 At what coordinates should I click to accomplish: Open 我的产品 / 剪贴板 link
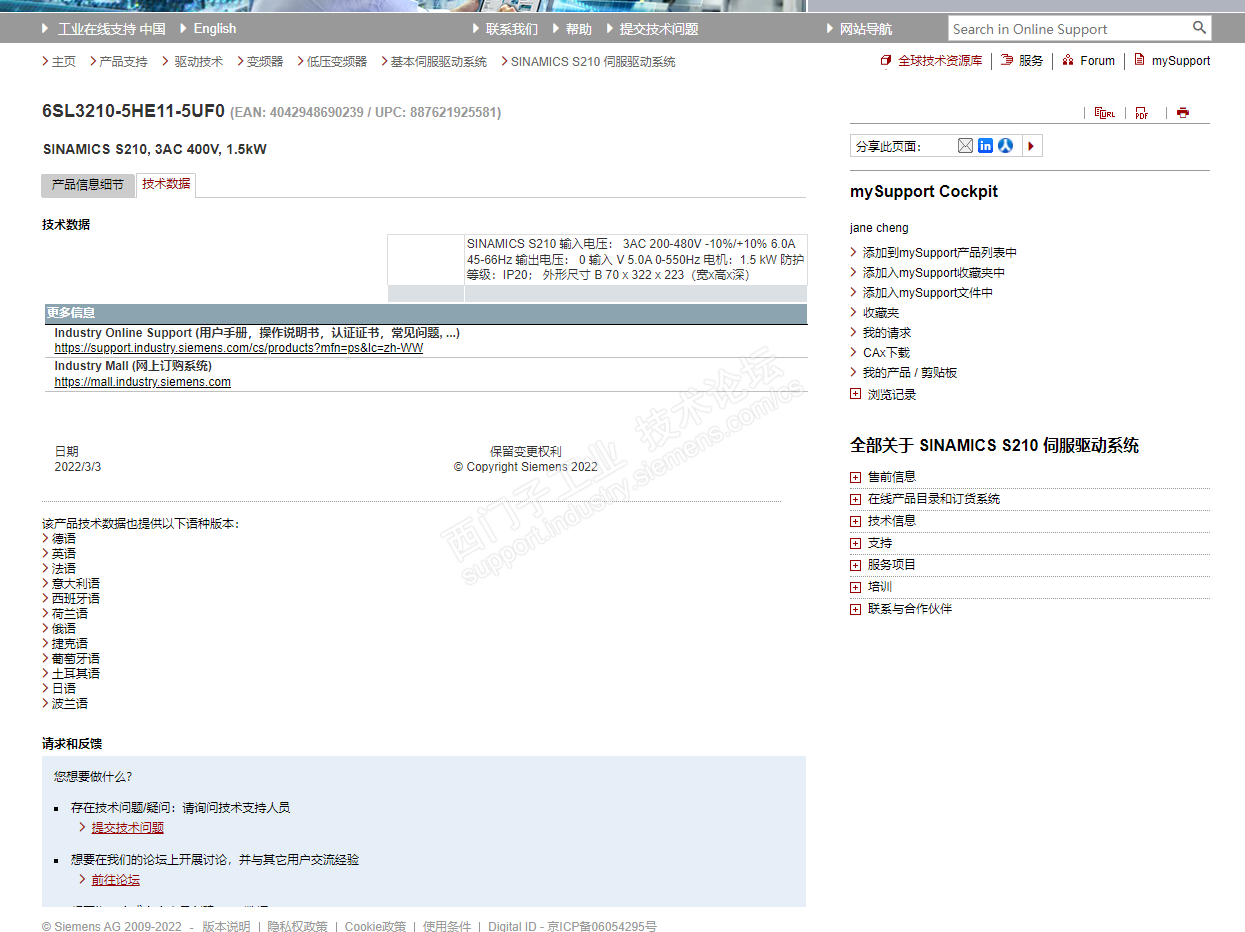click(x=910, y=373)
